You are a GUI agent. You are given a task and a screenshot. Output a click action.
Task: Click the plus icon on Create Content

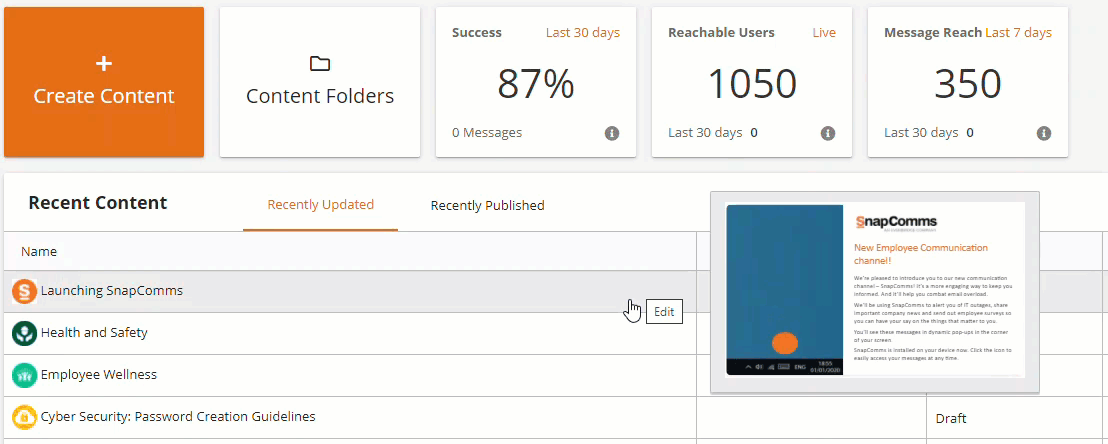(104, 64)
